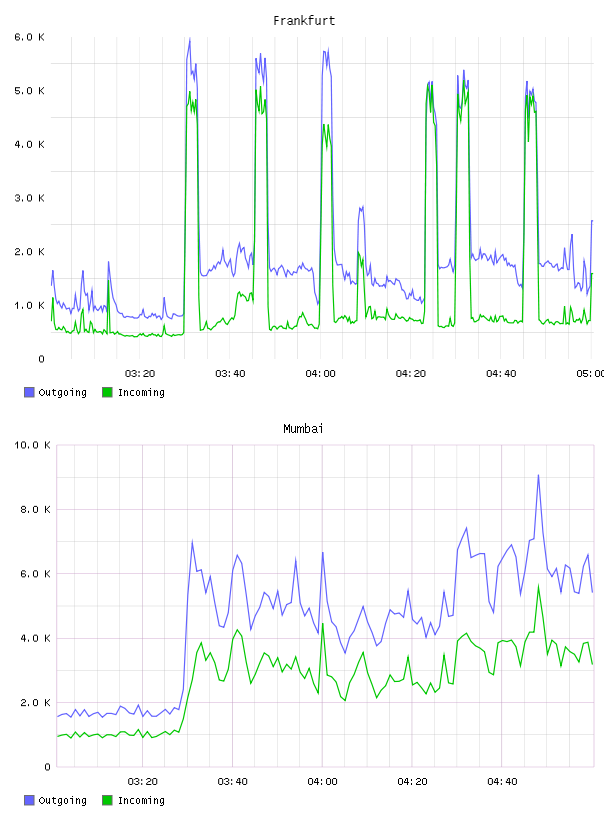Click the 10.0 K axis label in Mumbai
This screenshot has height=816, width=608.
pos(32,445)
